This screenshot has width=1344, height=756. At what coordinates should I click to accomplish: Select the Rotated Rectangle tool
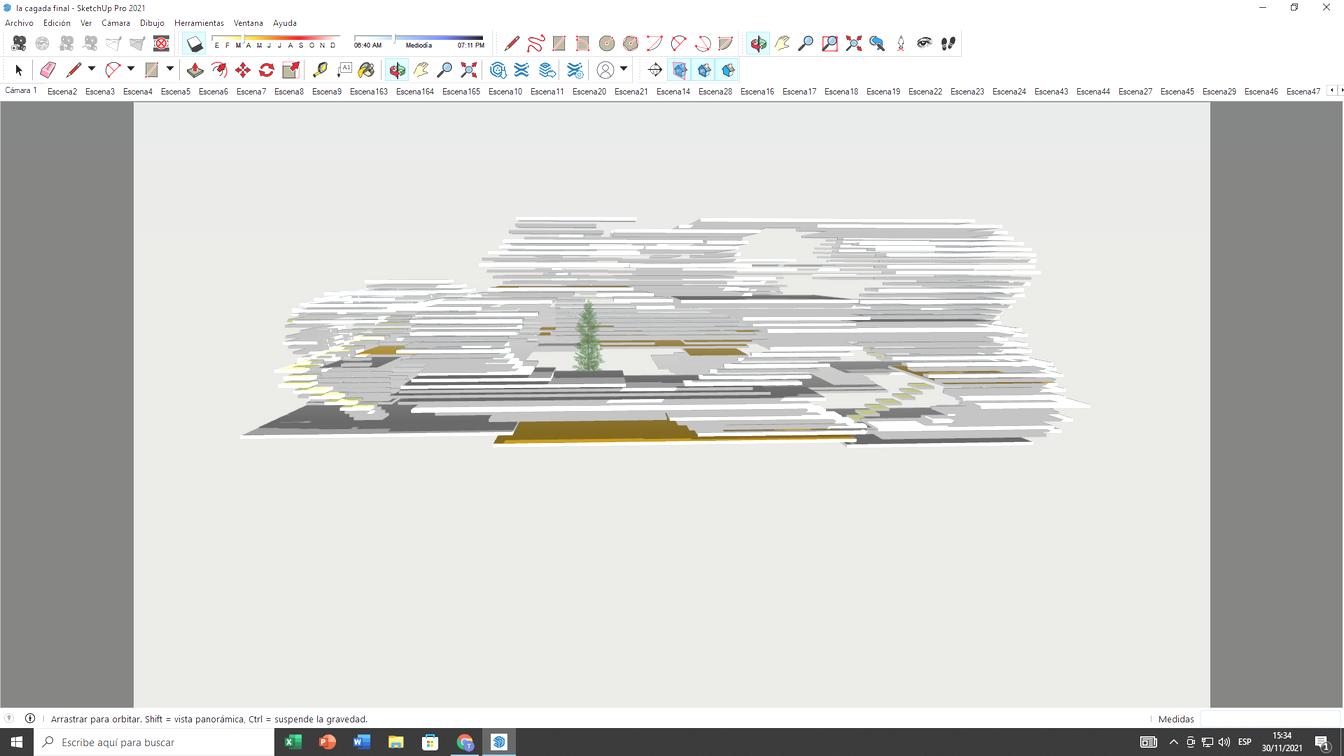[x=583, y=43]
